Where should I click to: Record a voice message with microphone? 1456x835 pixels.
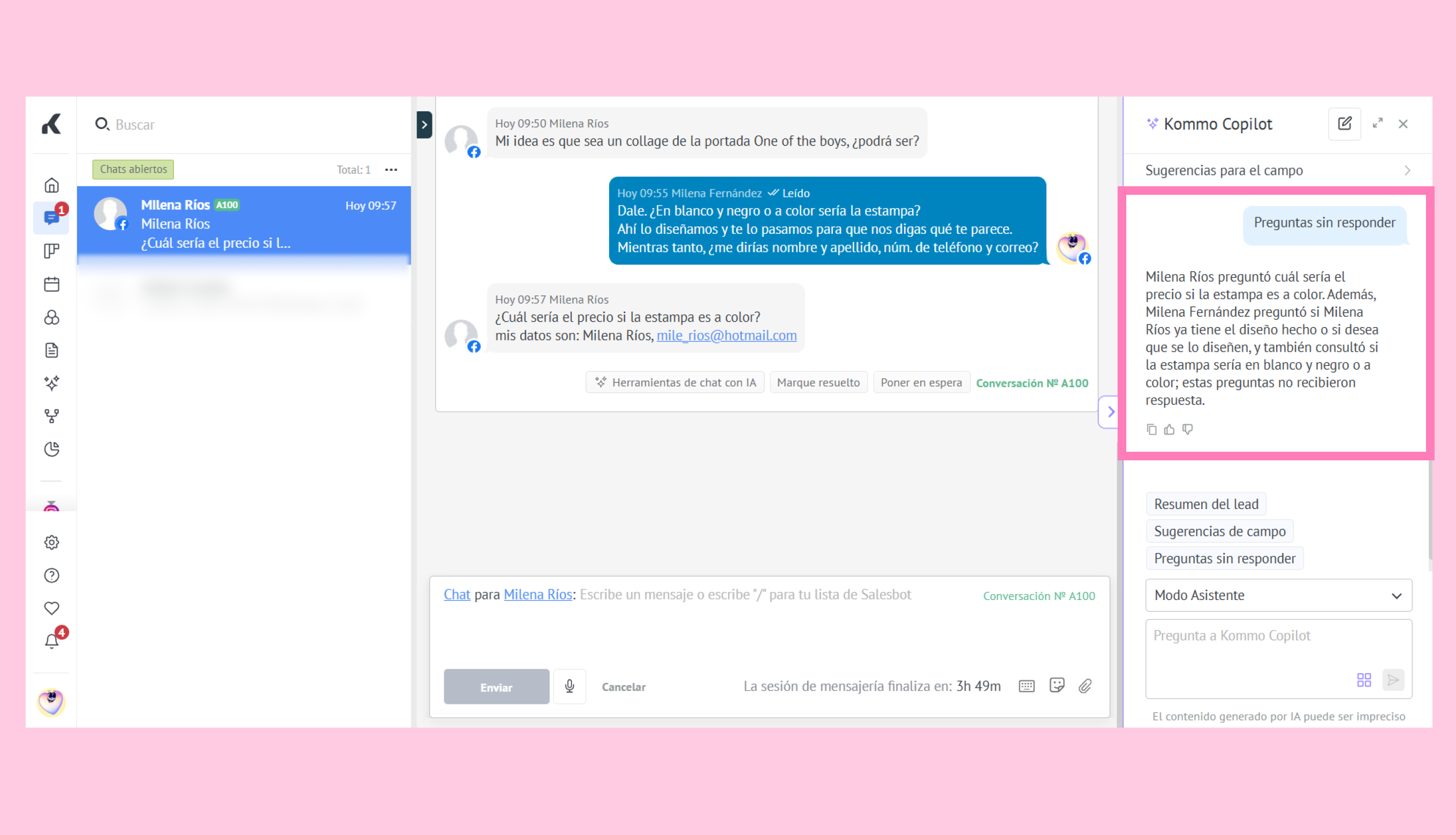570,686
